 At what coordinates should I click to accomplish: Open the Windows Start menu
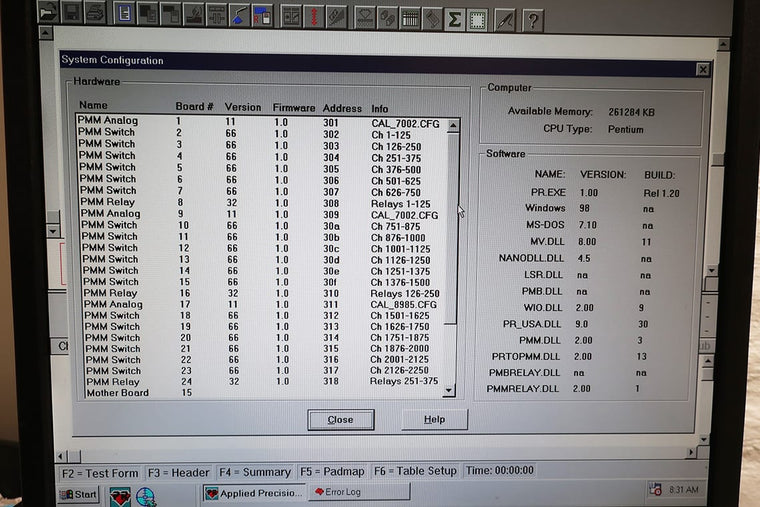[78, 494]
